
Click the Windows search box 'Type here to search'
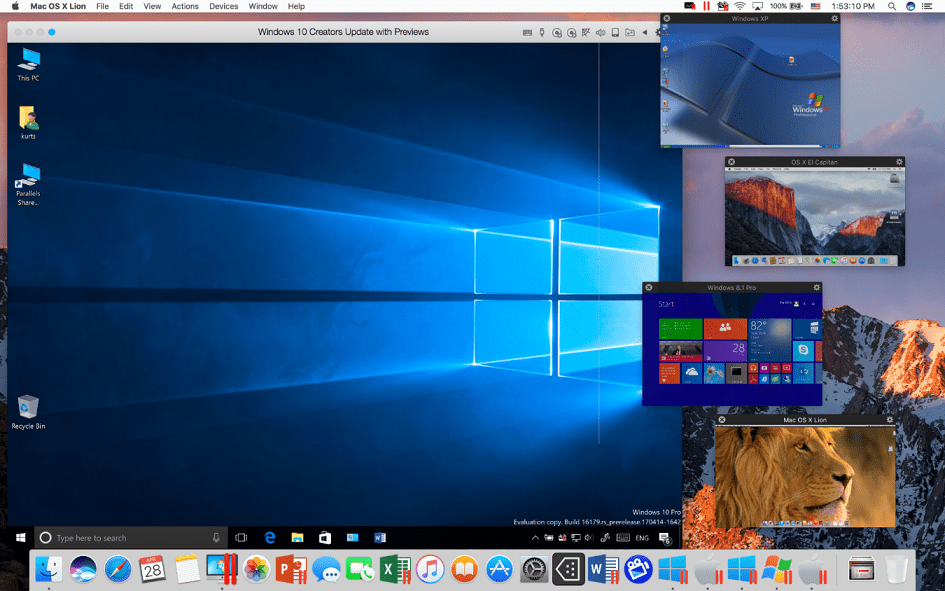131,537
